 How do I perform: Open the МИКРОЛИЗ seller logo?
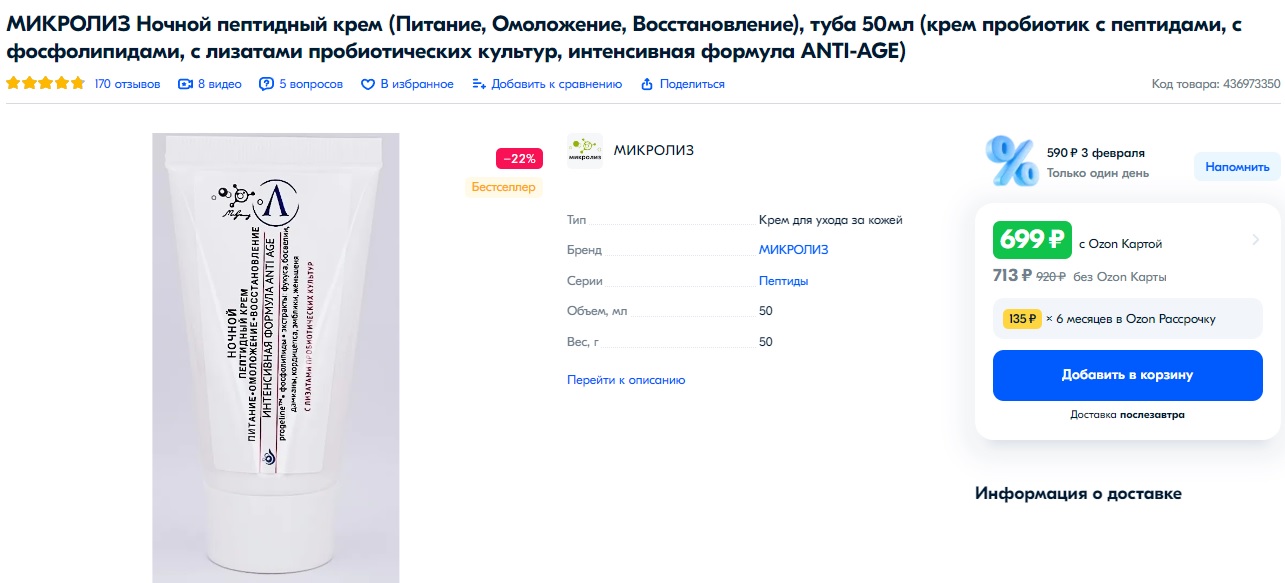point(584,151)
